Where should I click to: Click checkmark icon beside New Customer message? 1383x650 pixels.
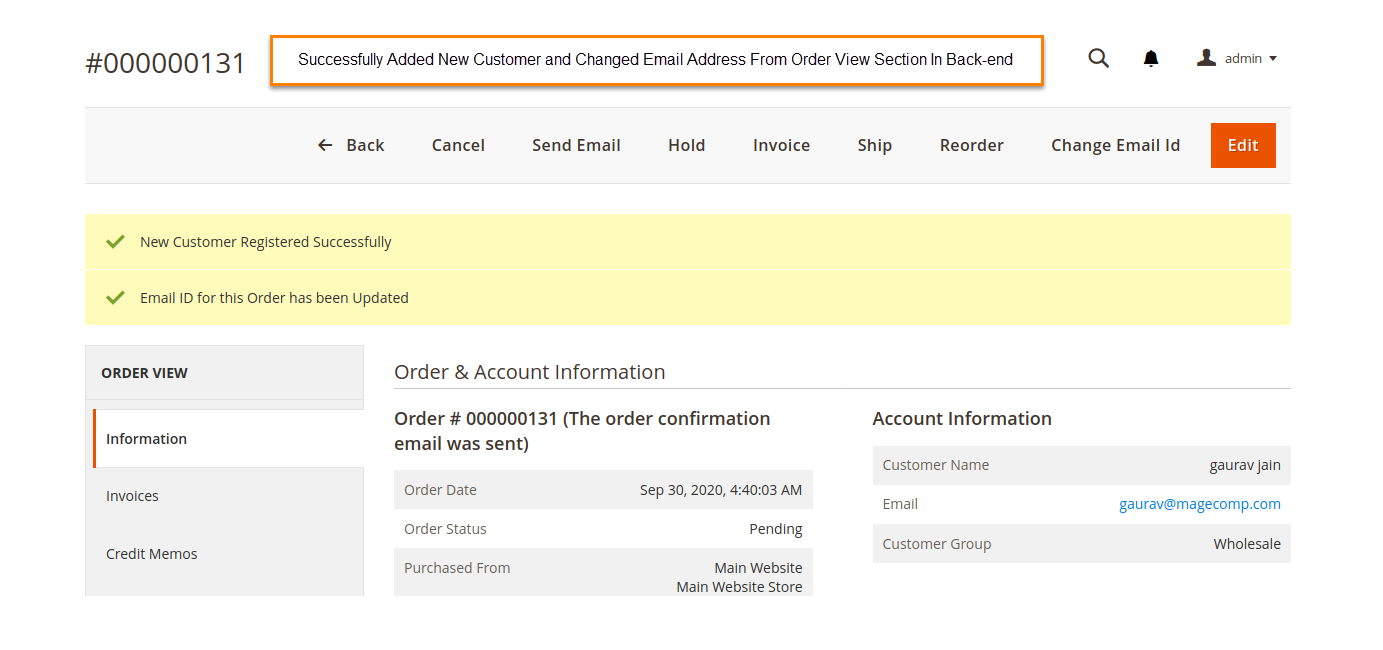116,242
